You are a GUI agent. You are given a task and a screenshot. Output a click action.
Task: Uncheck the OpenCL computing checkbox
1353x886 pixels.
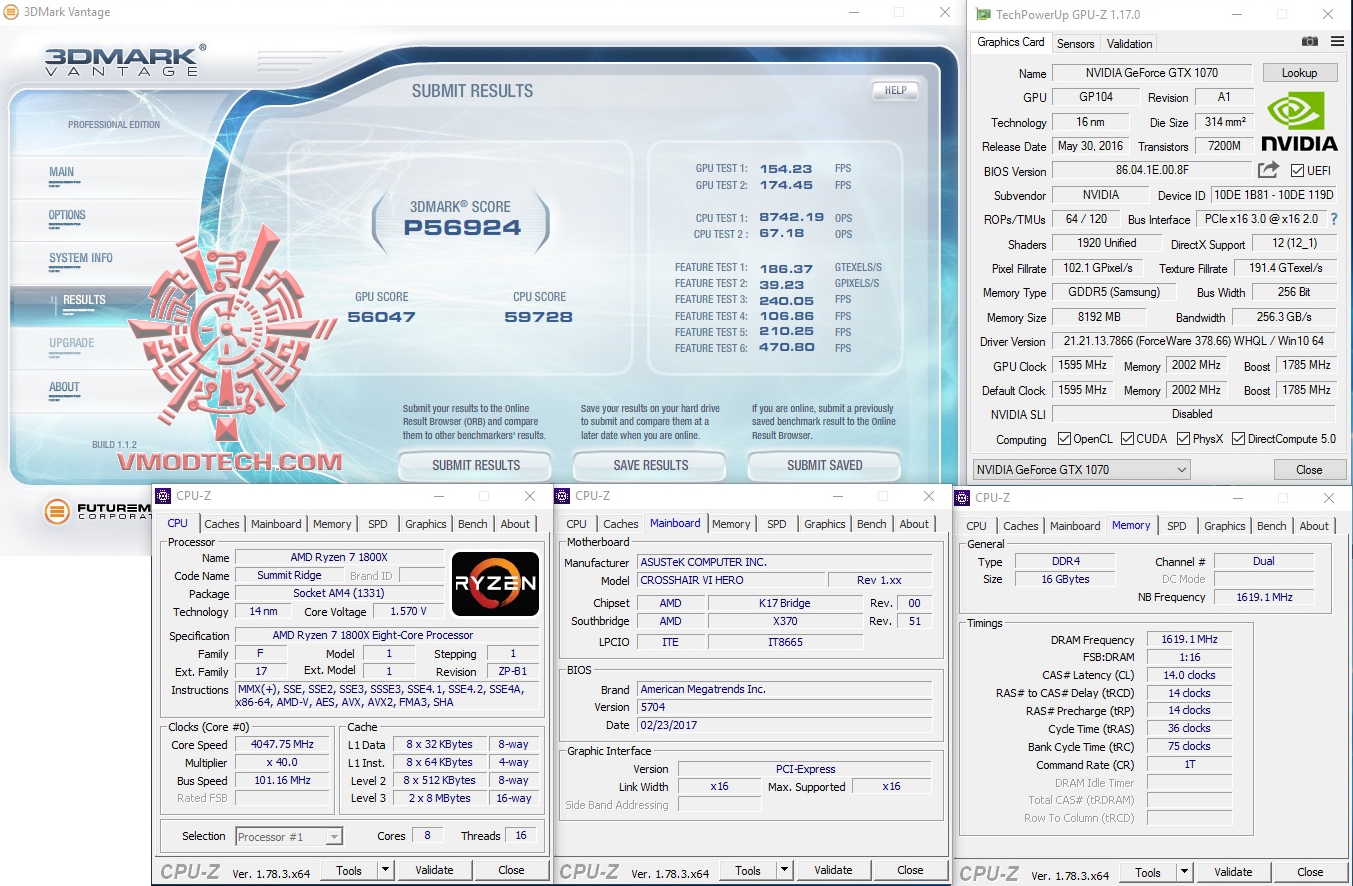tap(1064, 439)
